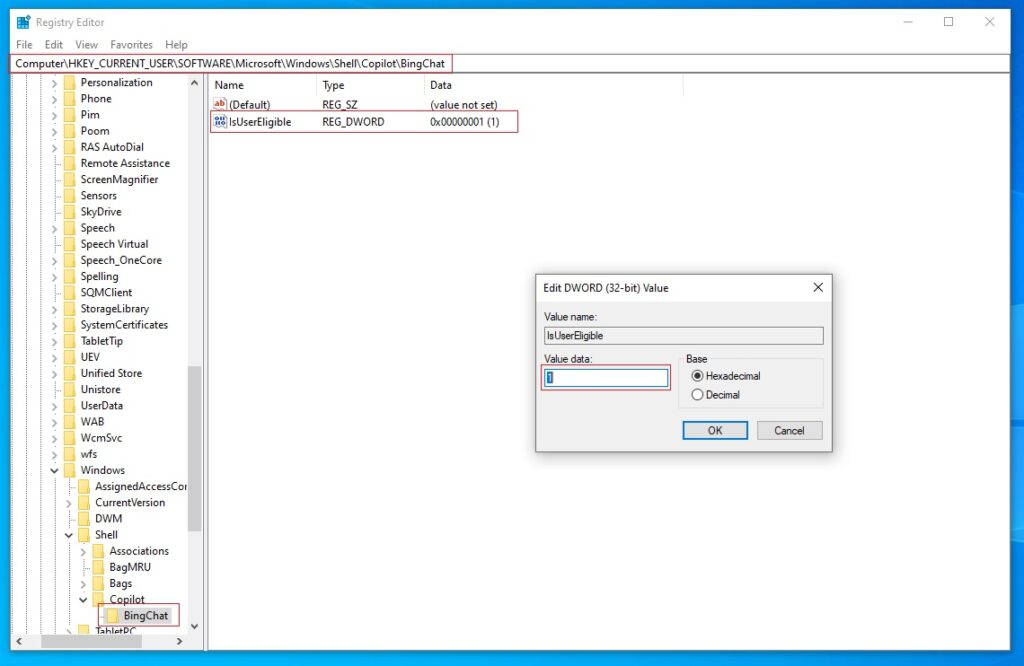The width and height of the screenshot is (1024, 666).
Task: Click inside the Value data field
Action: 605,377
